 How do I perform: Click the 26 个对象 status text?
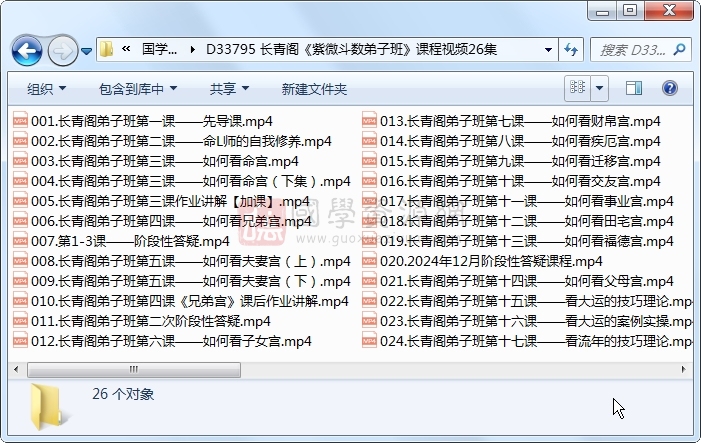[123, 394]
